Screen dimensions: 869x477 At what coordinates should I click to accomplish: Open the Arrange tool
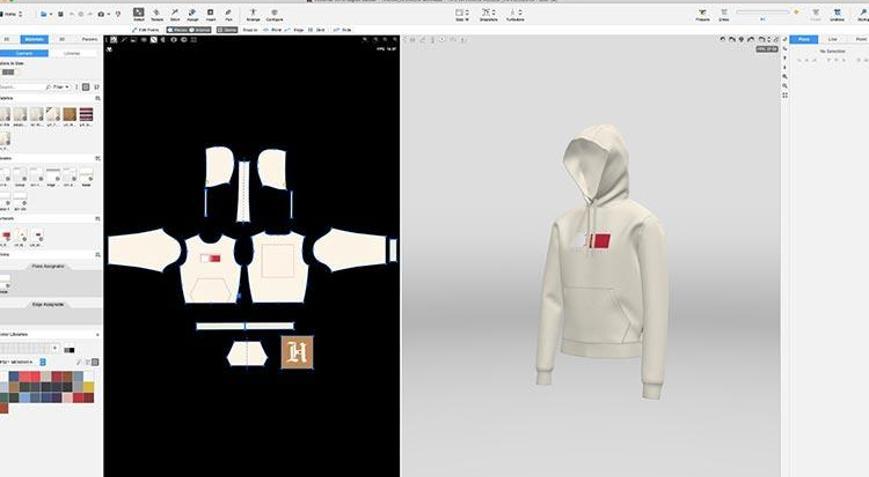click(253, 14)
